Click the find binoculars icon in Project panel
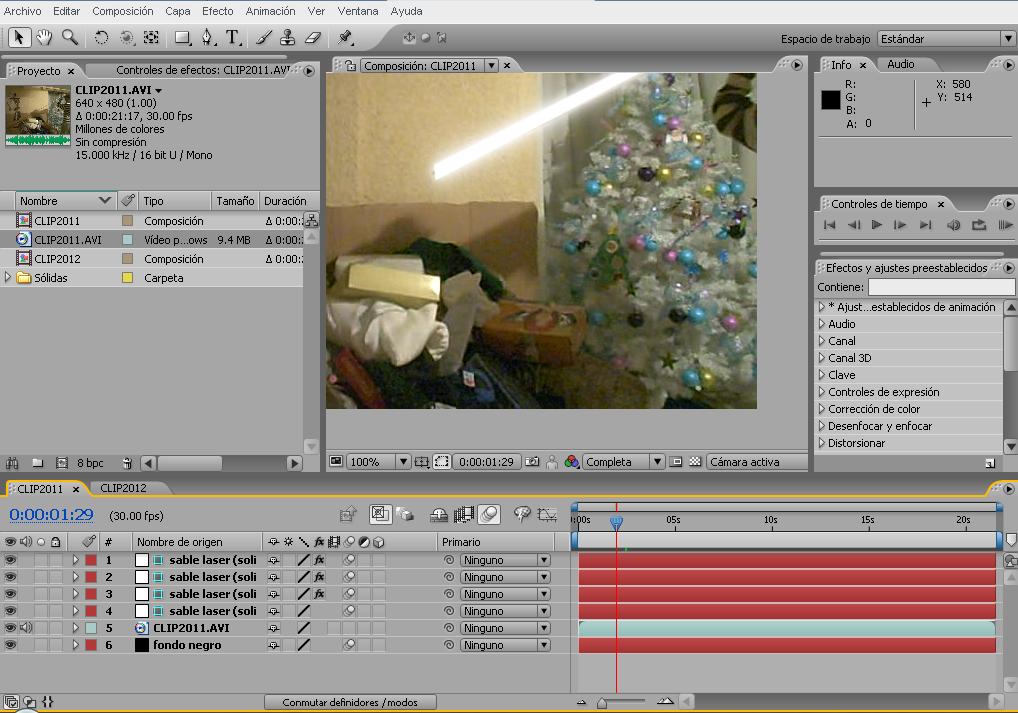Viewport: 1018px width, 713px height. tap(12, 463)
